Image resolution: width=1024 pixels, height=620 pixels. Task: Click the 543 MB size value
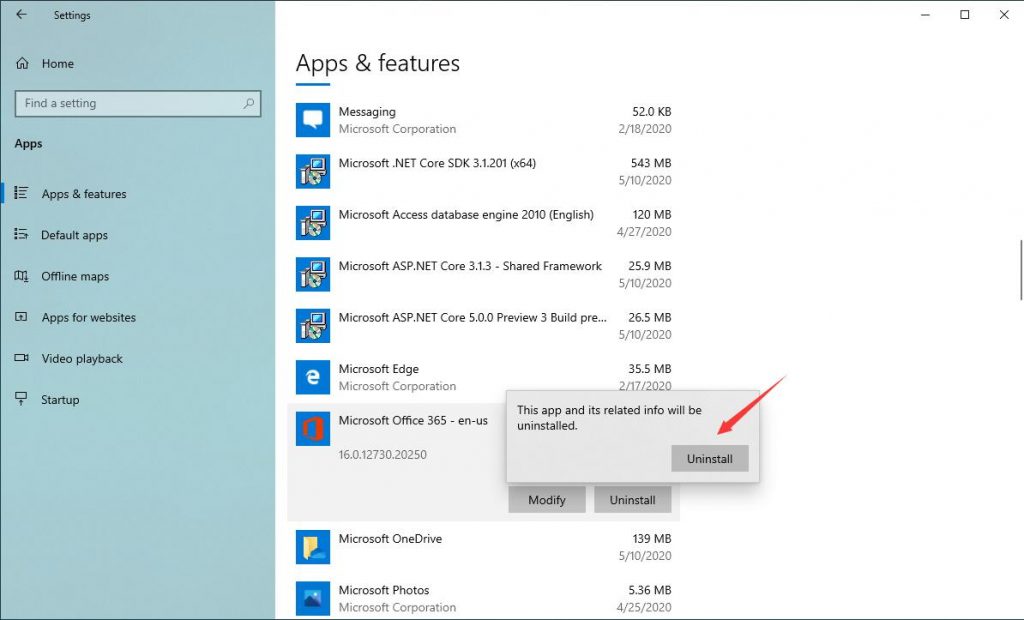tap(650, 163)
